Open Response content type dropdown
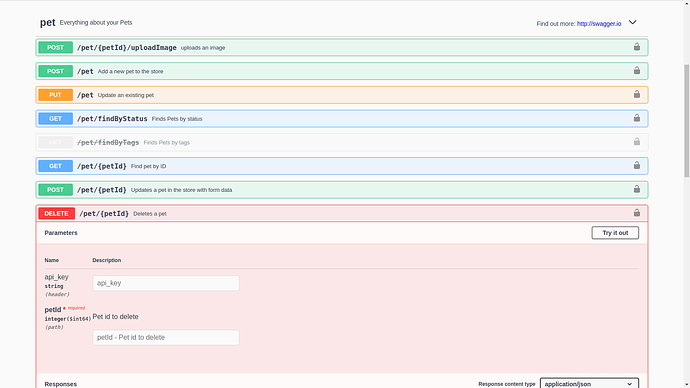This screenshot has width=690, height=388. point(589,384)
